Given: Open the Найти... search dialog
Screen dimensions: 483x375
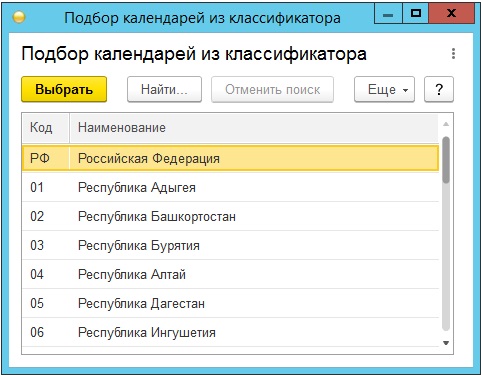Looking at the screenshot, I should coord(164,89).
